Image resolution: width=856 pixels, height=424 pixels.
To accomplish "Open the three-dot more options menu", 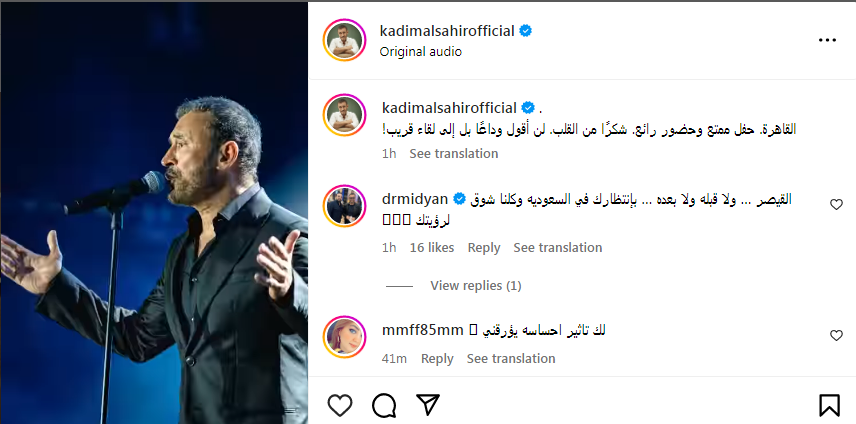I will tap(827, 40).
